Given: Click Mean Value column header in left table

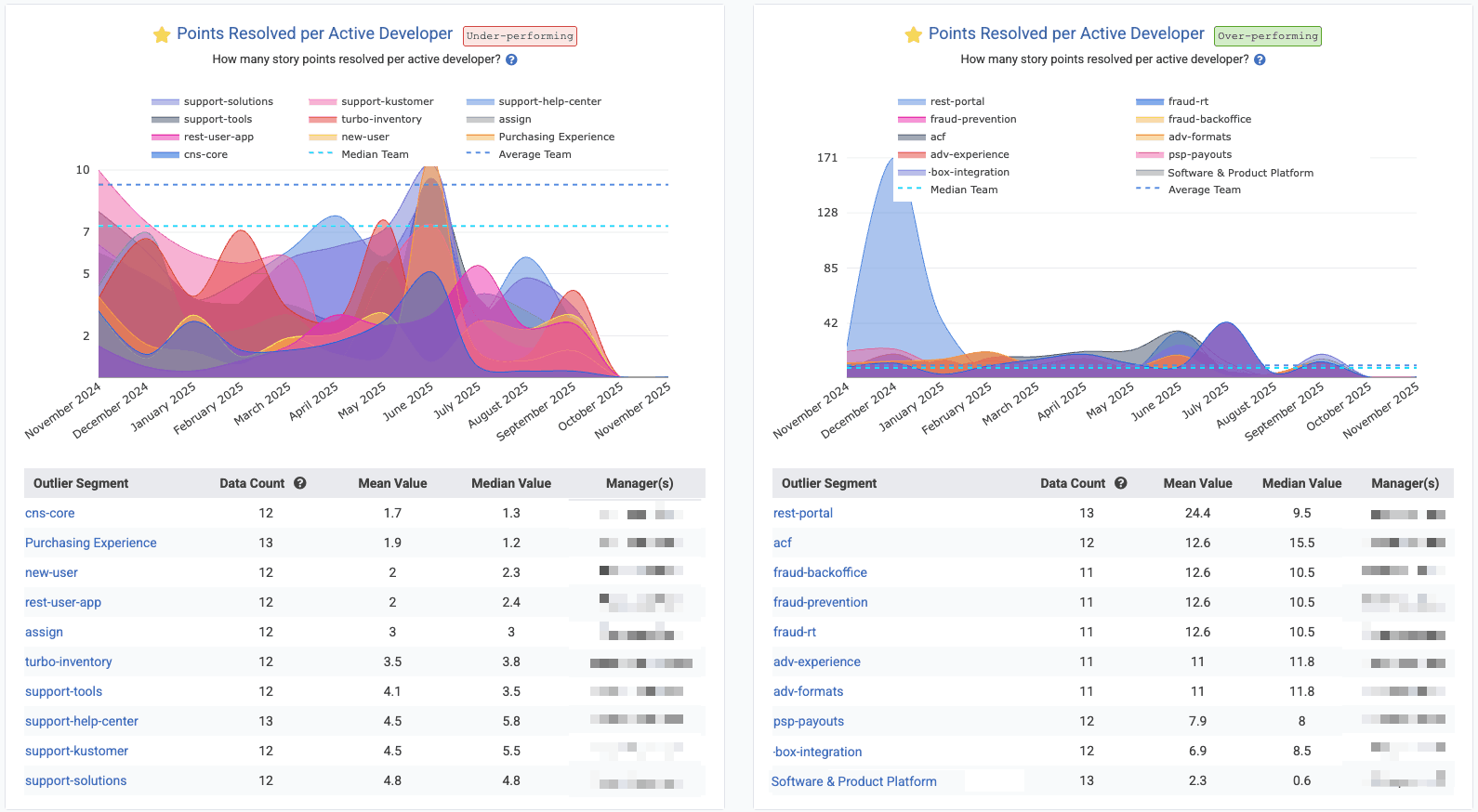Looking at the screenshot, I should point(392,483).
